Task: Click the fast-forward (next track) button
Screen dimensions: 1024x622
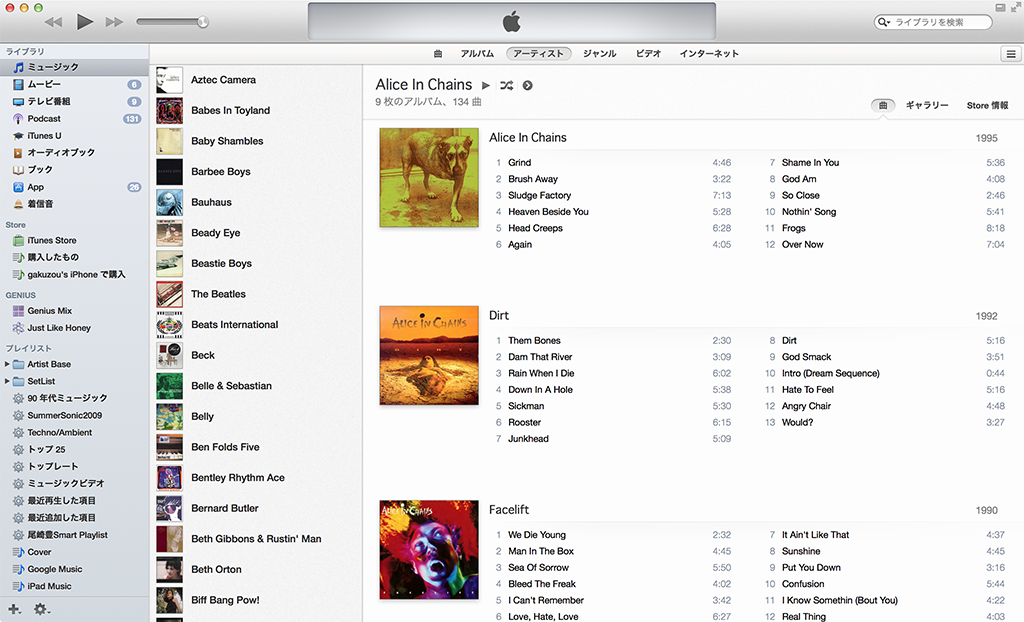Action: (x=114, y=22)
